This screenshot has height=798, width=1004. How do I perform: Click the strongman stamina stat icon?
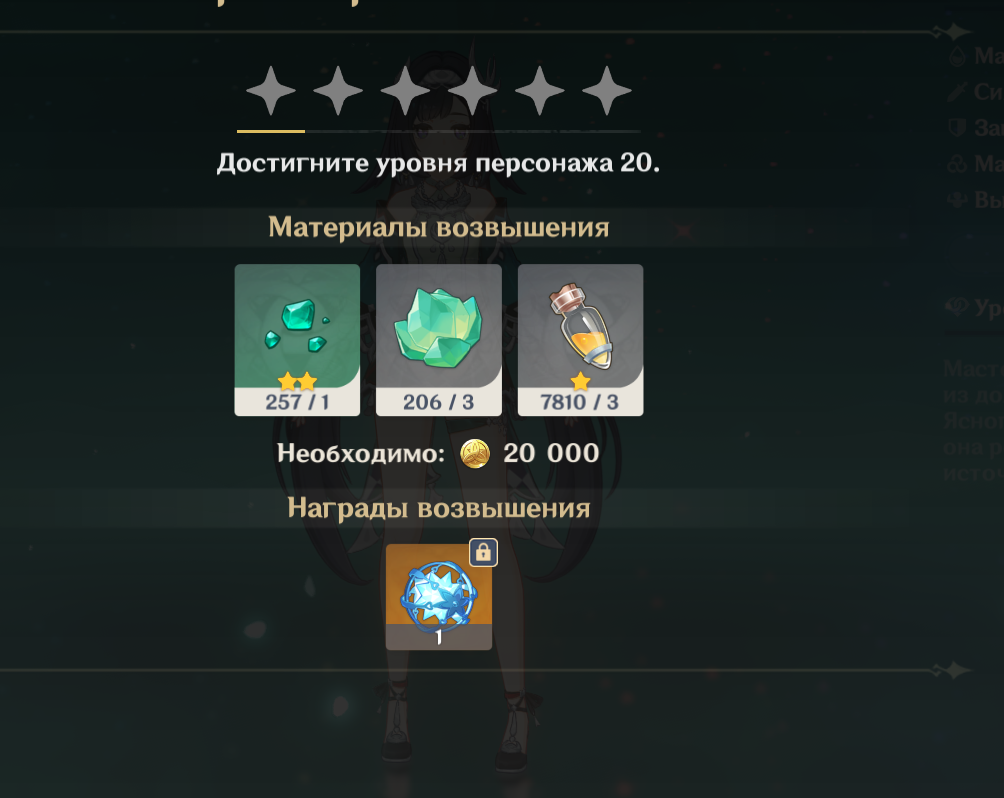957,200
